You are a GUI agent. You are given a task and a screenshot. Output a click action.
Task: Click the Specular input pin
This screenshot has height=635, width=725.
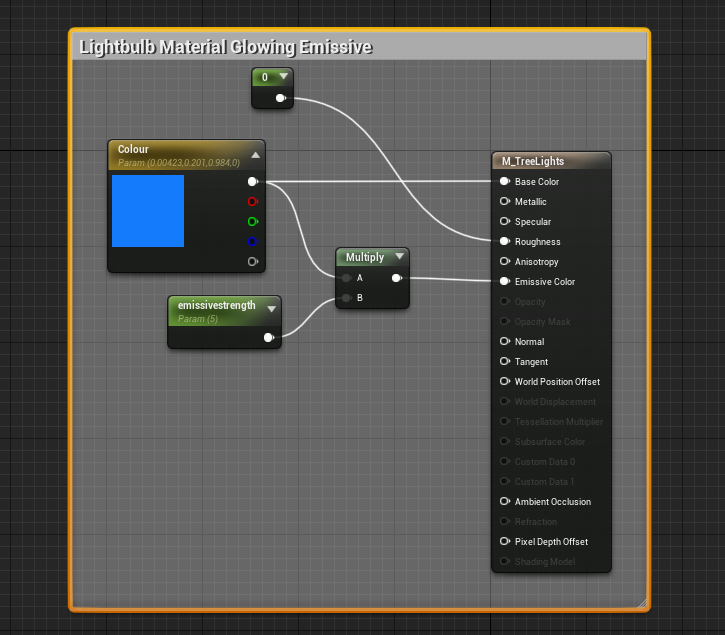click(x=504, y=221)
